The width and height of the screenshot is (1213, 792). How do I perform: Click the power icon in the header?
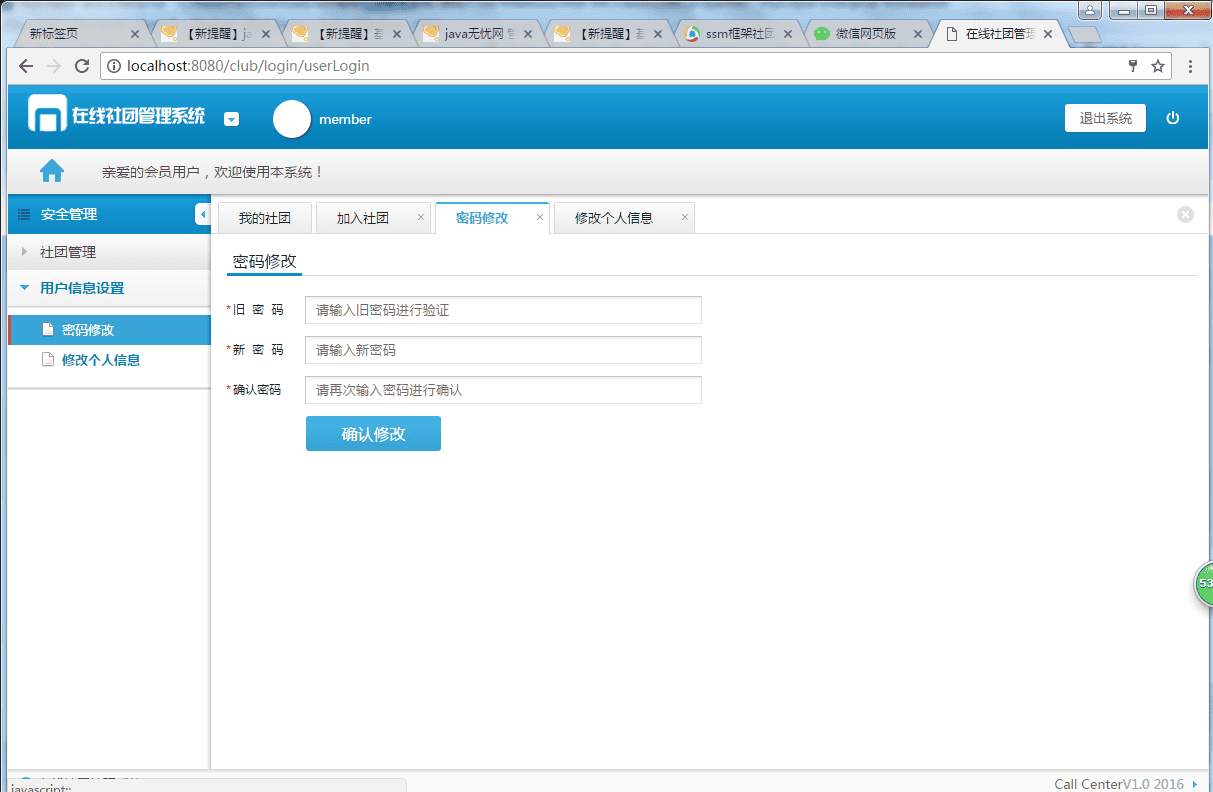coord(1173,118)
